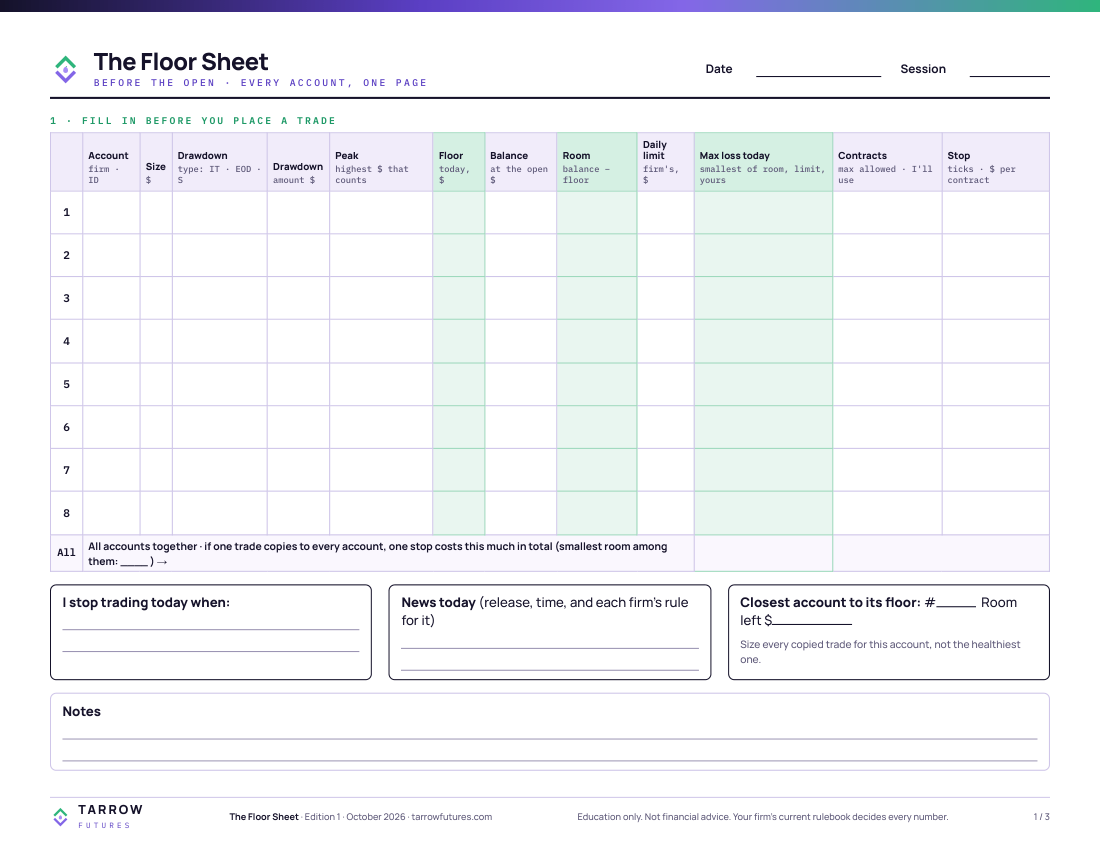Click '1 · FILL IN BEFORE YOU PLACE A TRADE' heading

193,121
